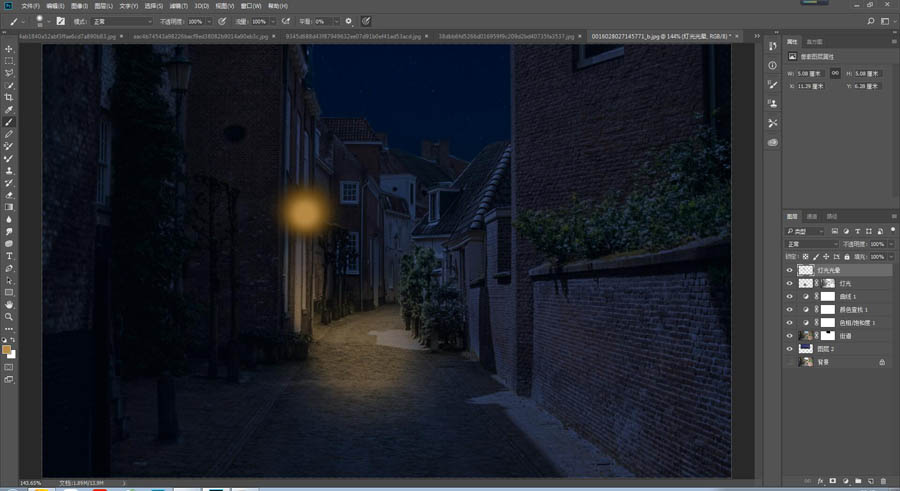Click the add layer style fx icon
This screenshot has height=491, width=900.
[819, 480]
